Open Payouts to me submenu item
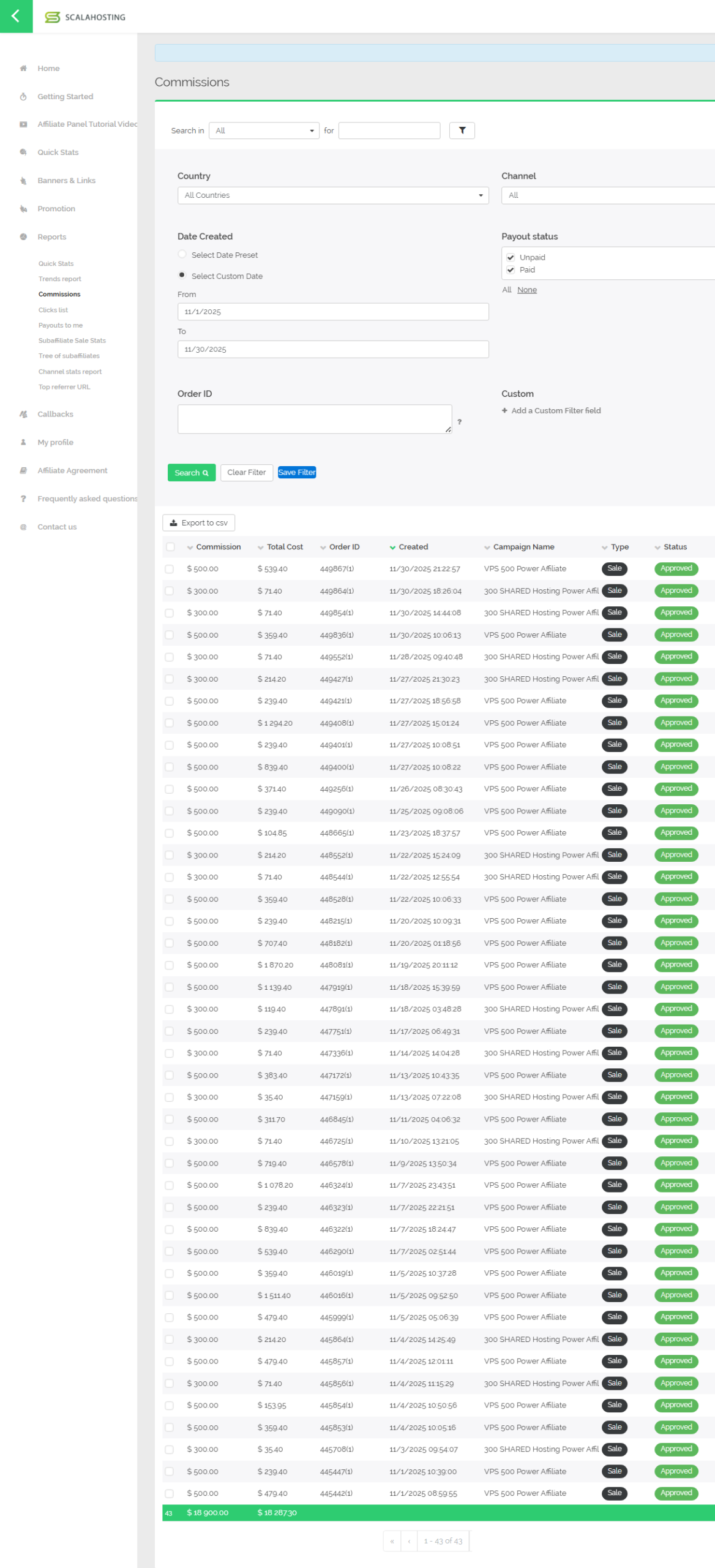The image size is (715, 1568). click(x=61, y=326)
